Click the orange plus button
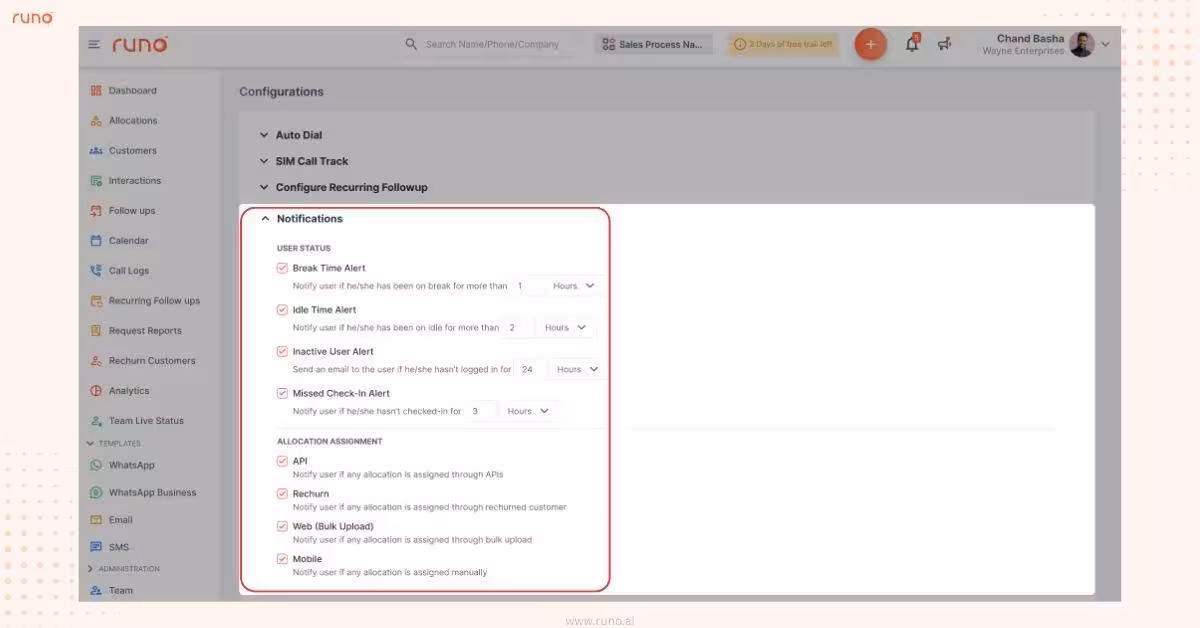The height and width of the screenshot is (628, 1200). coord(869,44)
